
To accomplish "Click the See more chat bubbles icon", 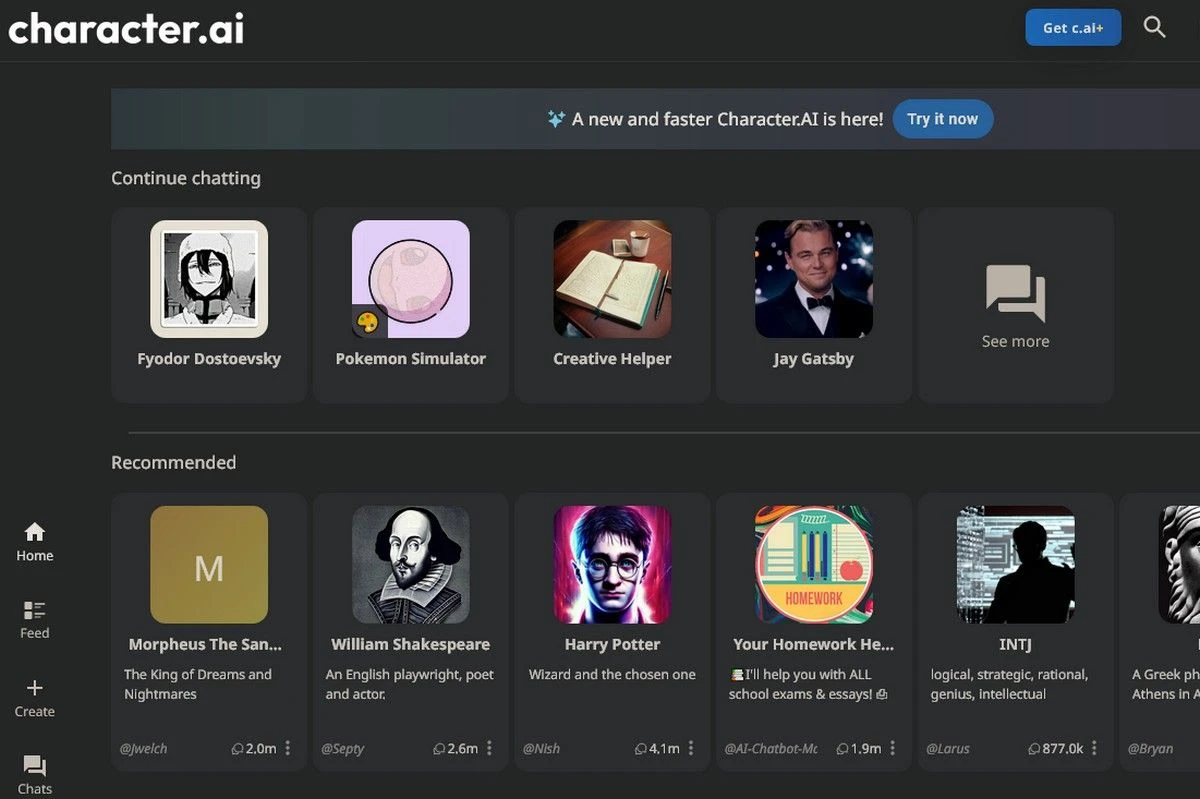I will pos(1015,293).
